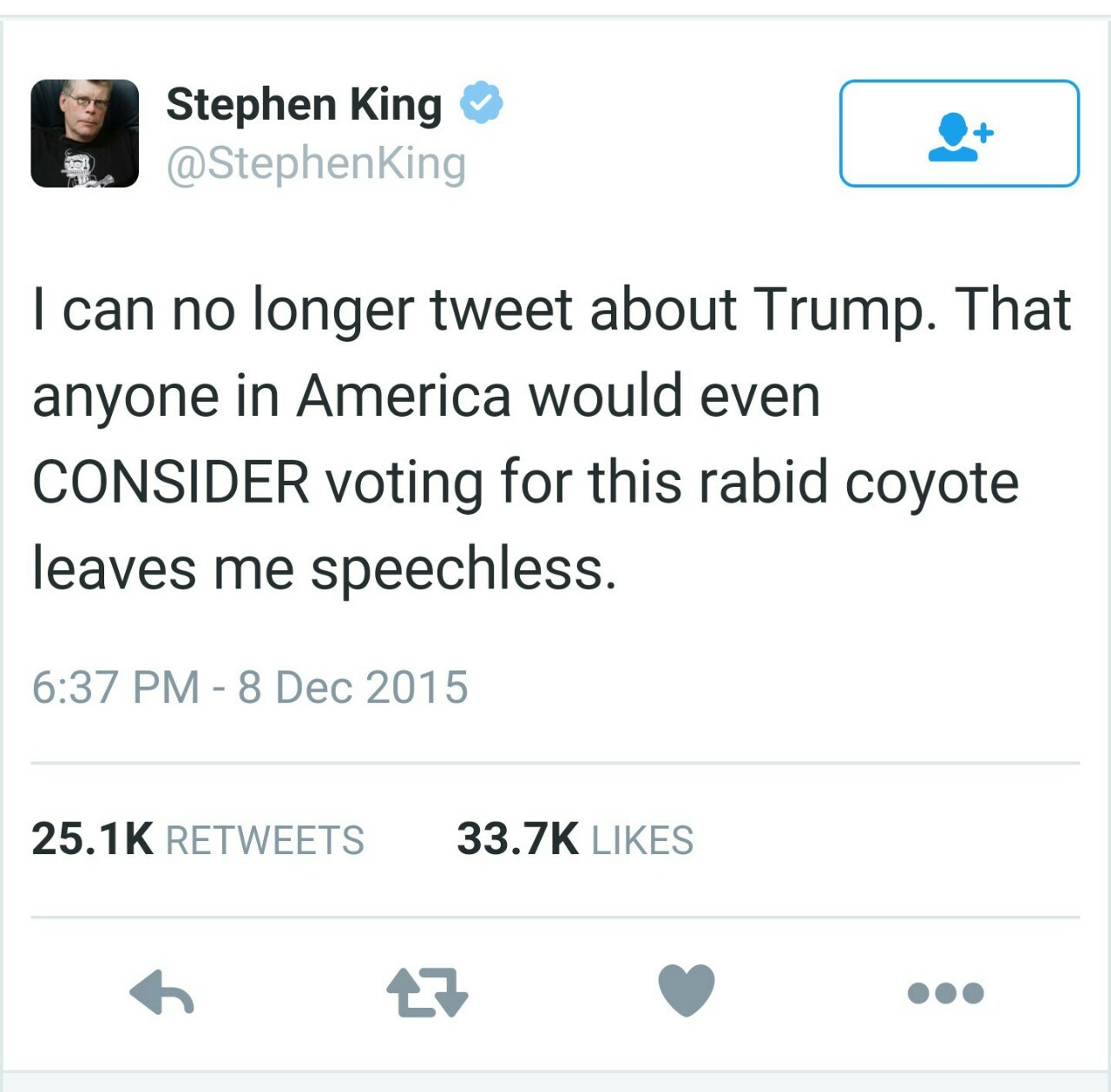The width and height of the screenshot is (1111, 1092).
Task: Click the word CONSIDER in the tweet
Action: pos(171,483)
